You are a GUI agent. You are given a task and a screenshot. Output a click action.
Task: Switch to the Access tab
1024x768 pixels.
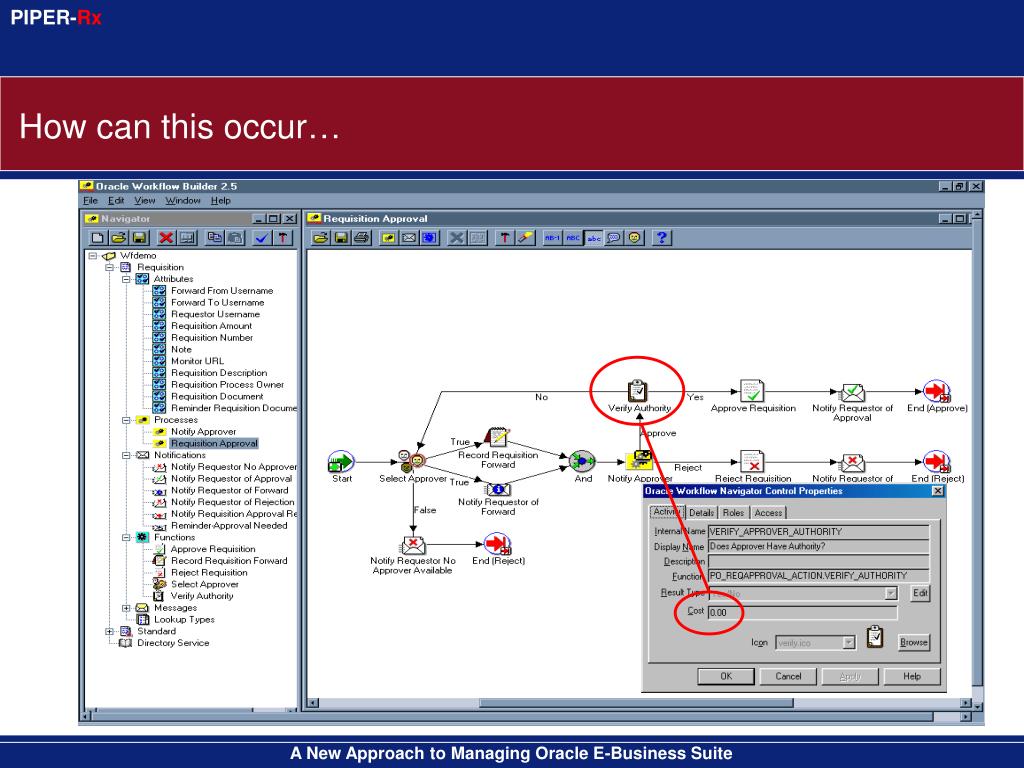click(768, 513)
